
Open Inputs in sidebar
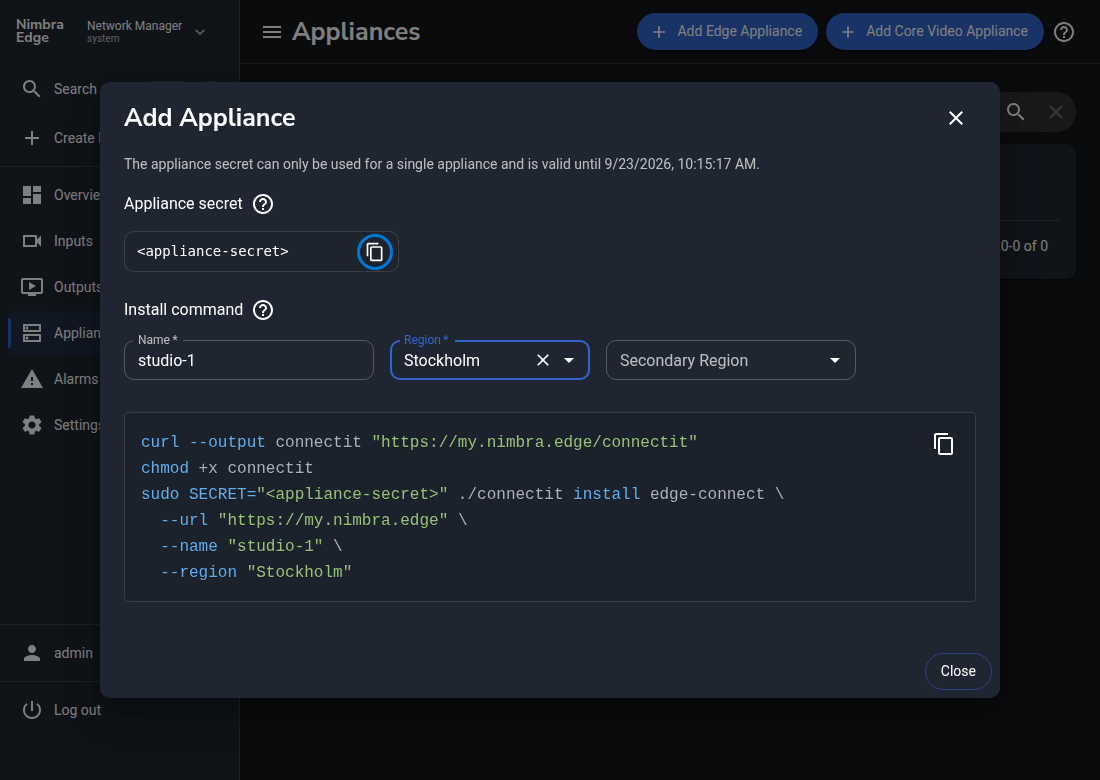click(x=57, y=241)
